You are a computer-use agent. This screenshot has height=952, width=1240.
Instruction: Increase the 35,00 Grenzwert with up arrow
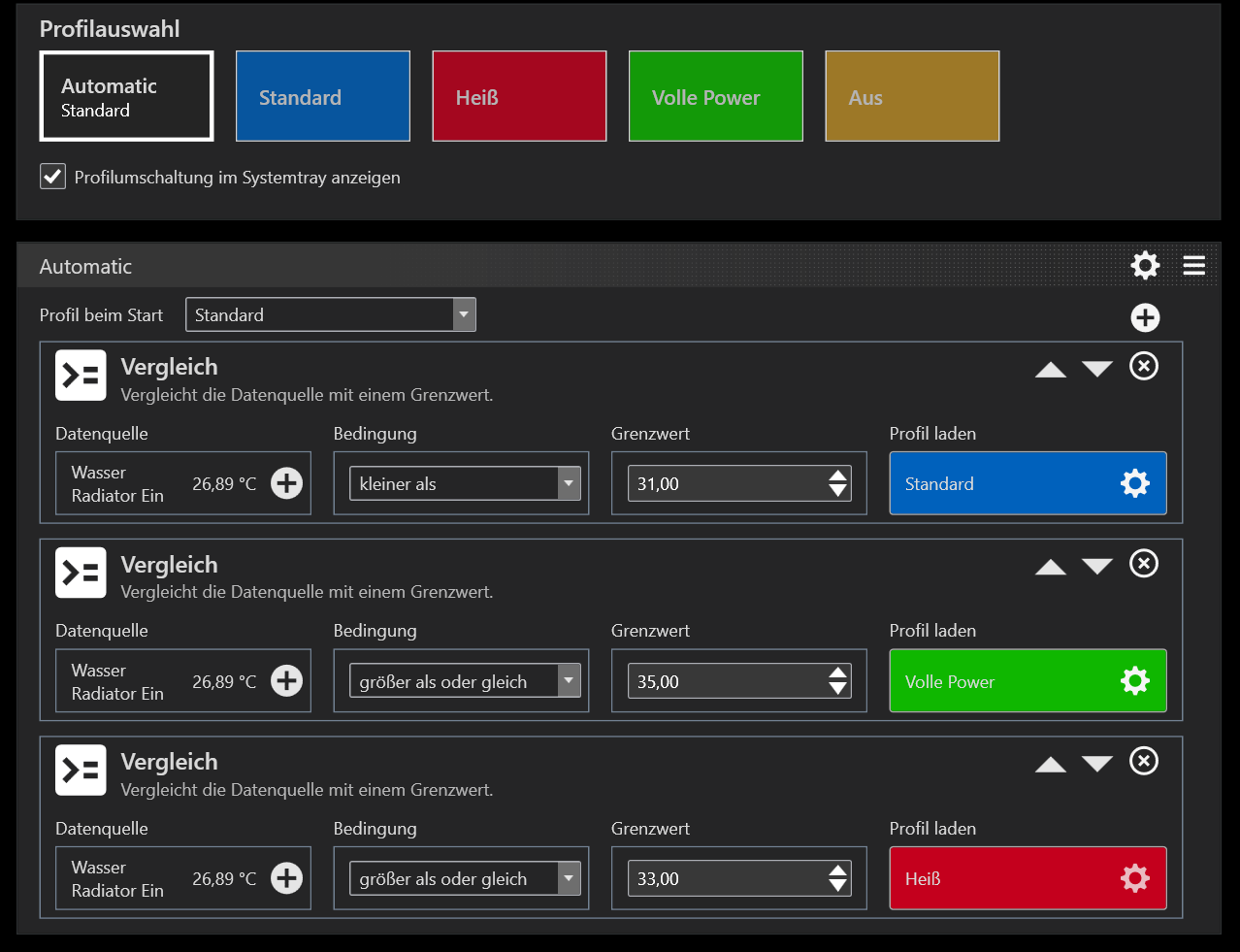coord(838,673)
